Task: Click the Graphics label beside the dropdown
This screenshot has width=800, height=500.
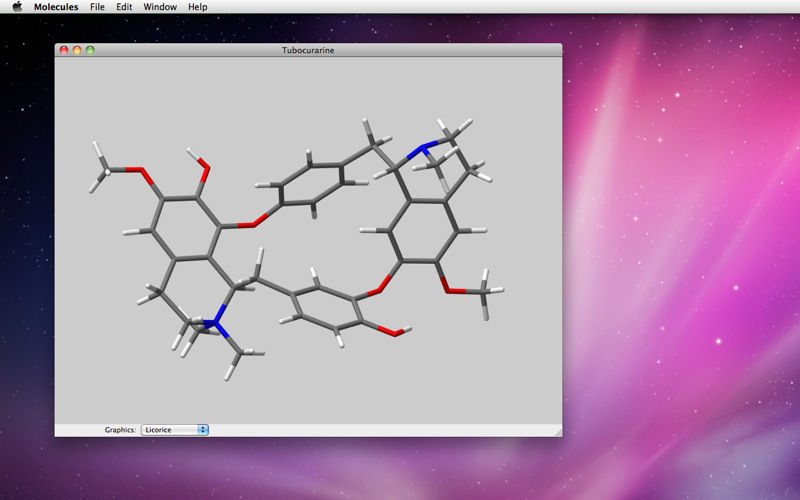Action: tap(120, 430)
